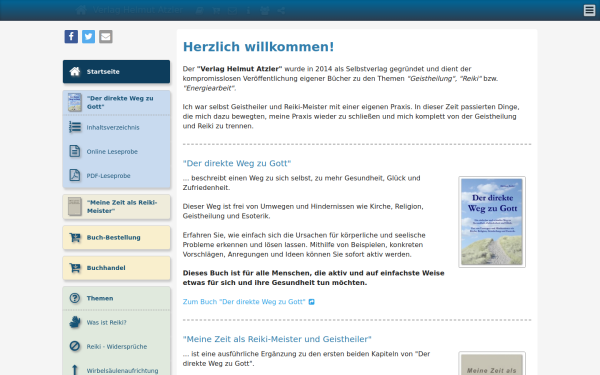600x375 pixels.
Task: Click the question mark icon beside Themen
Action: coord(75,298)
